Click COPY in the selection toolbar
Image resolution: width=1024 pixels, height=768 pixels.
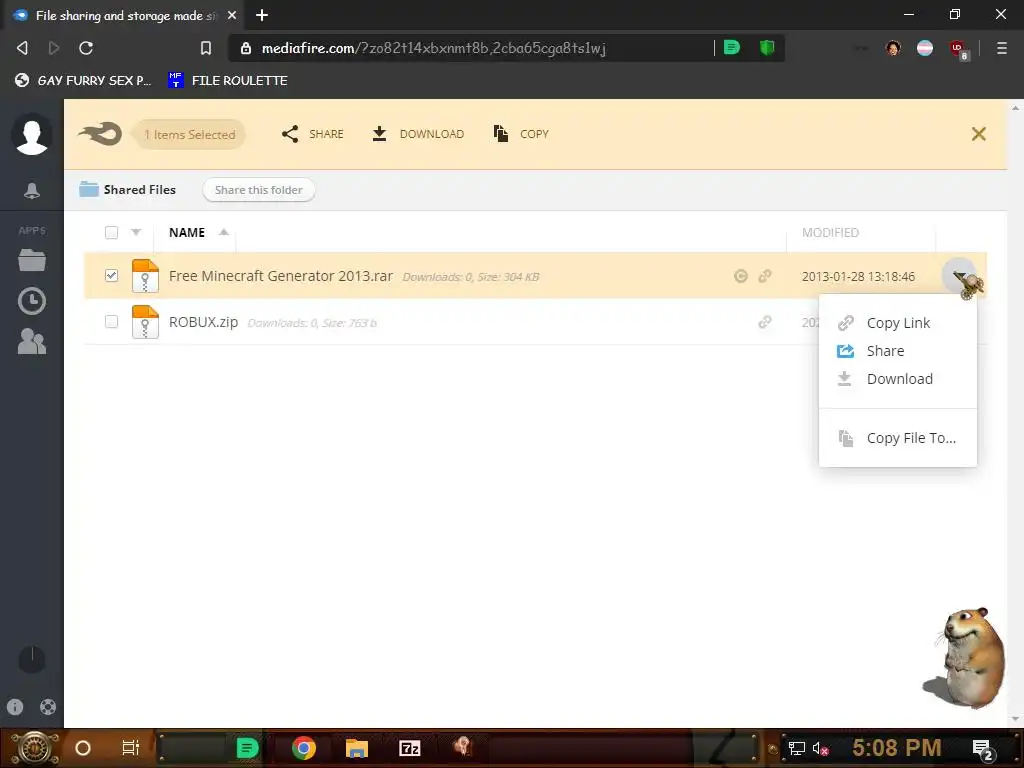[x=521, y=134]
